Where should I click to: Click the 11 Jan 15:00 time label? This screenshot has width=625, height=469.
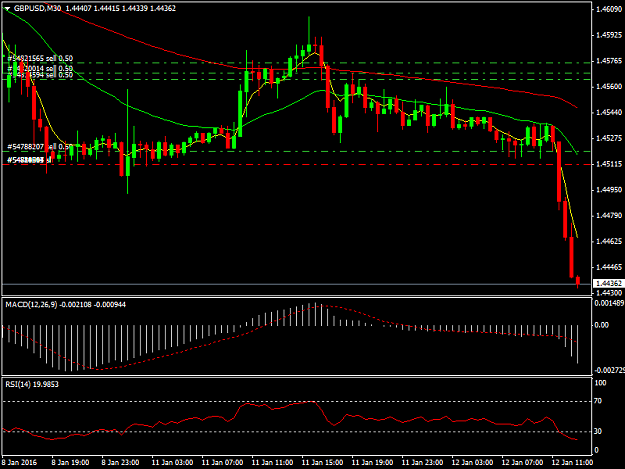pos(322,463)
